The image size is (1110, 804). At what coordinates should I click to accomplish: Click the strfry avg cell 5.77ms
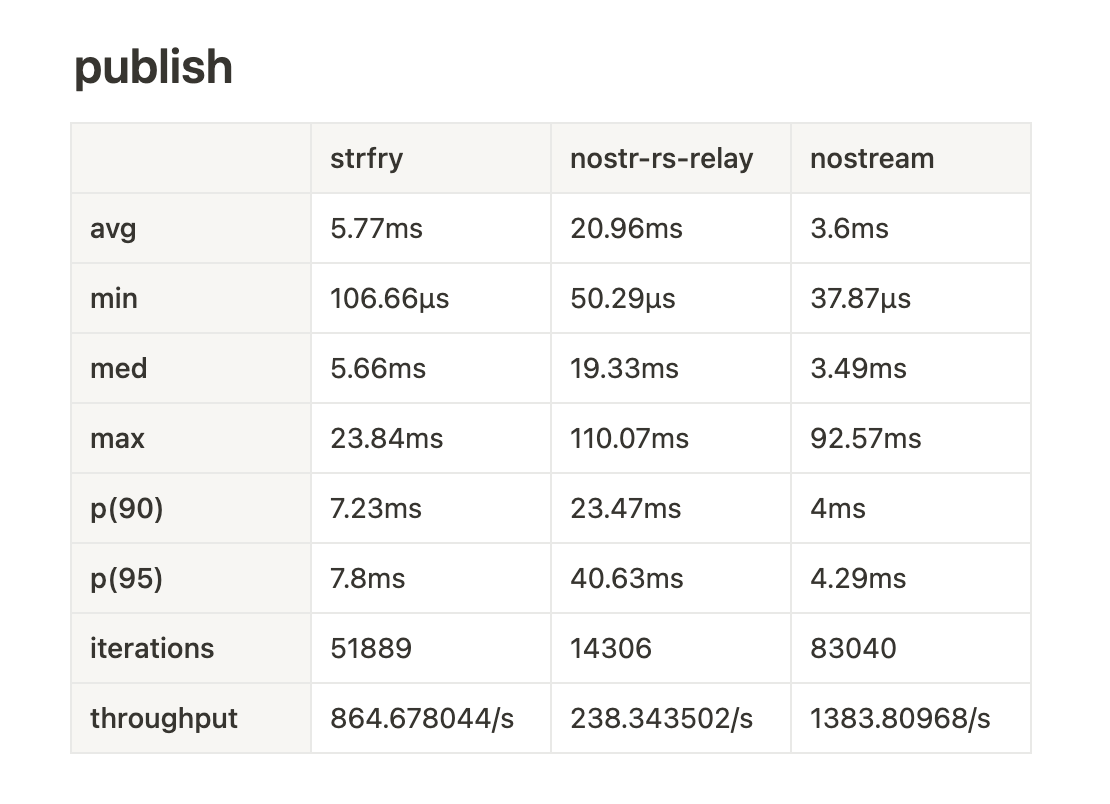376,228
